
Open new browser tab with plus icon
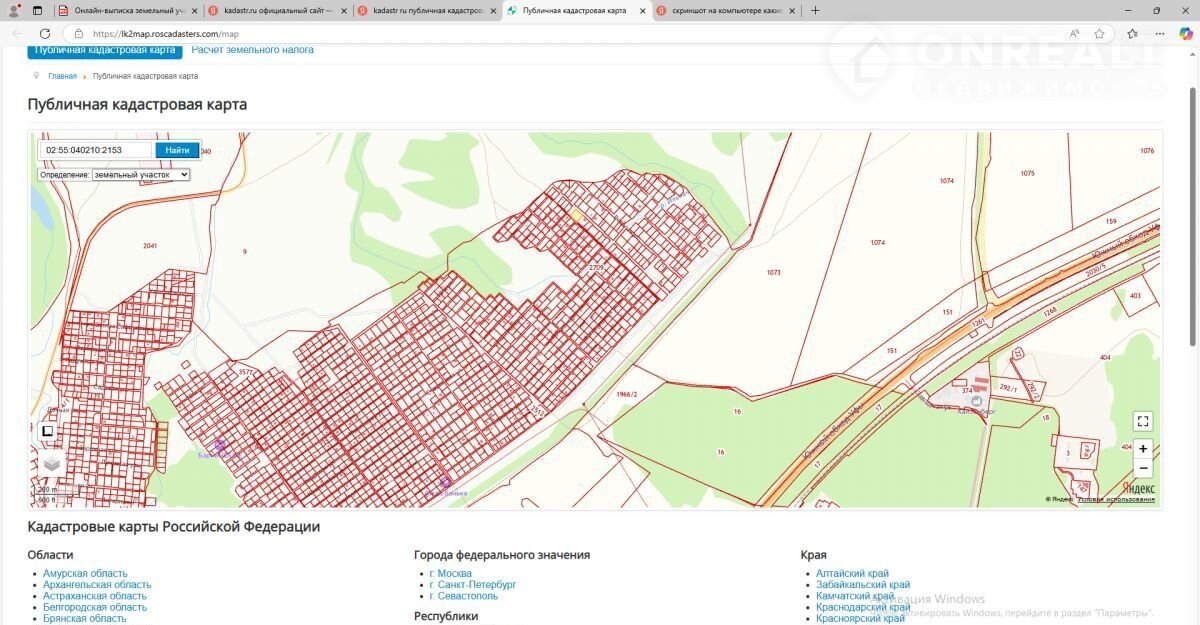pyautogui.click(x=815, y=11)
